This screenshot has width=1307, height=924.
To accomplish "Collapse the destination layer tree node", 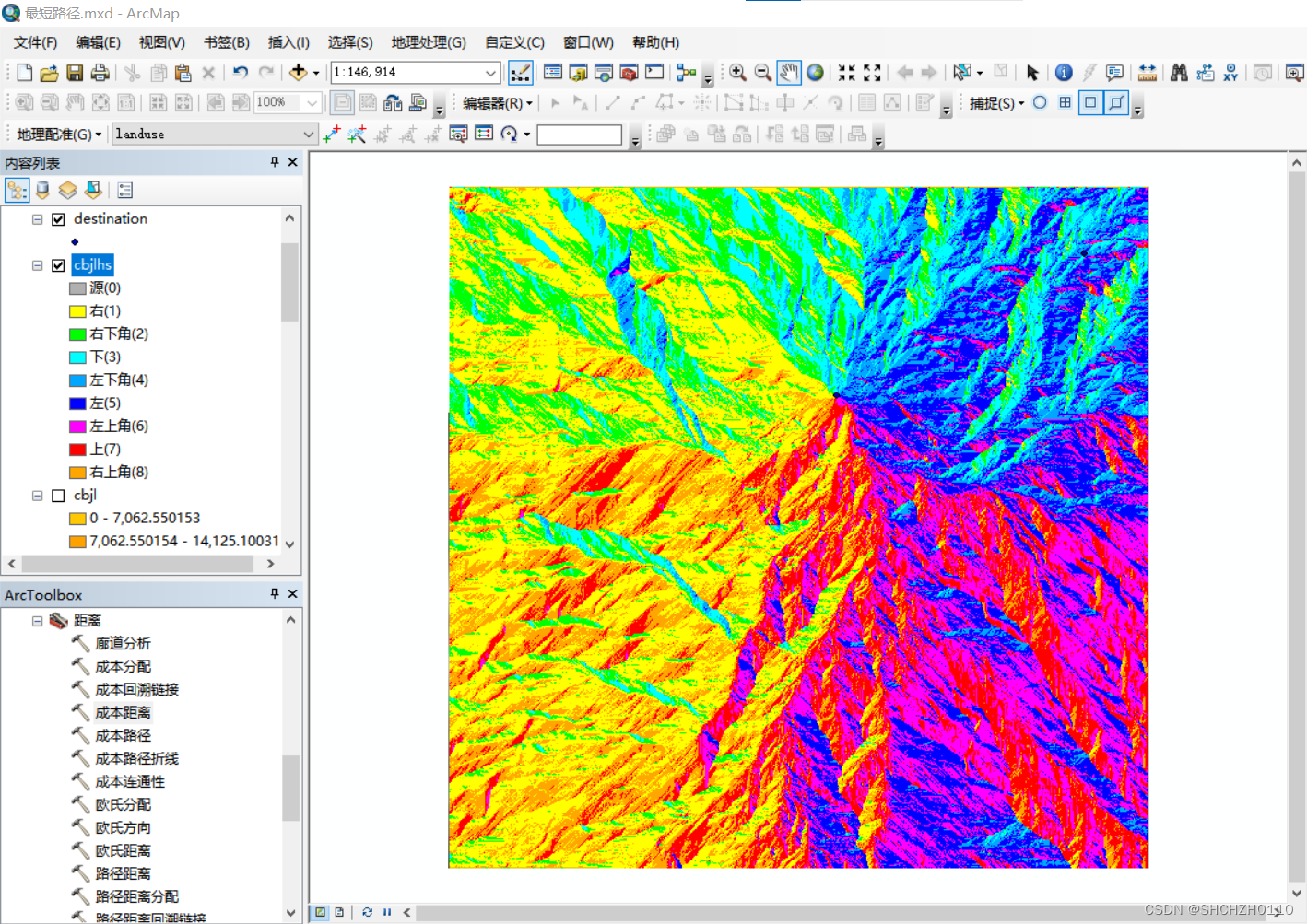I will (38, 219).
